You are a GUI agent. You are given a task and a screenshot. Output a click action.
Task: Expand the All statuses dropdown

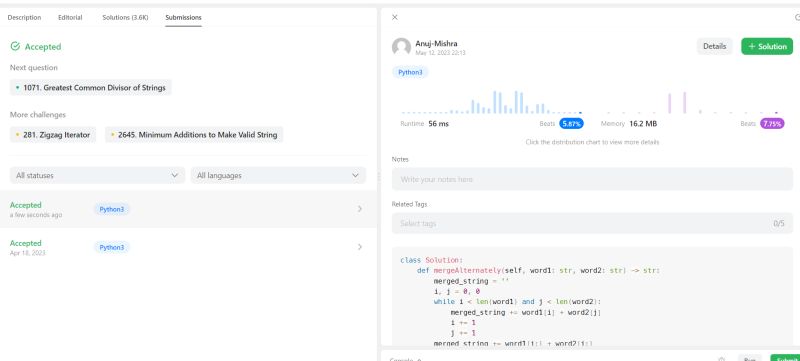(97, 175)
